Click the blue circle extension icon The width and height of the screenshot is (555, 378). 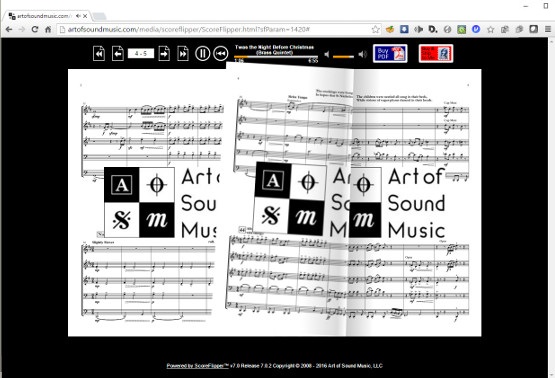click(x=476, y=29)
